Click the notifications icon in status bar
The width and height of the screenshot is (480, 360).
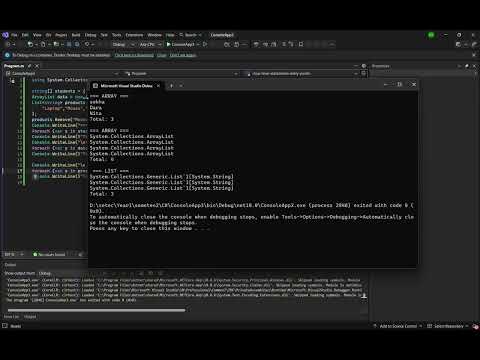[475, 326]
